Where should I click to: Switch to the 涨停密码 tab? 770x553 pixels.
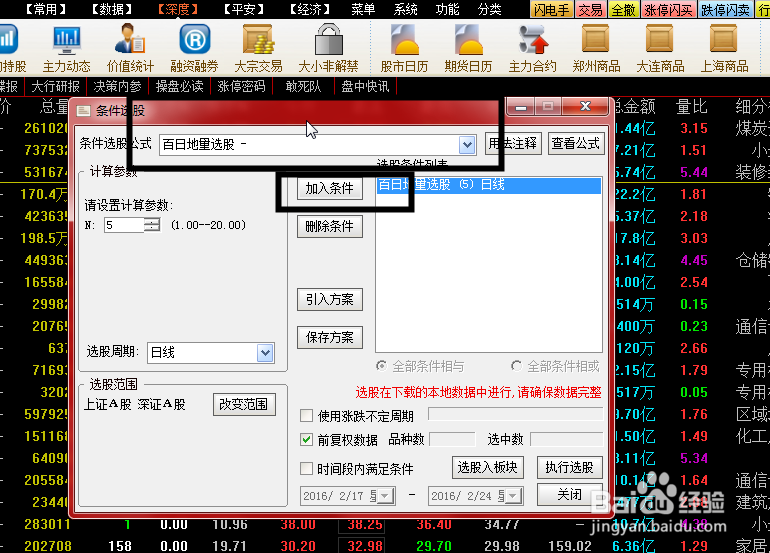click(241, 86)
